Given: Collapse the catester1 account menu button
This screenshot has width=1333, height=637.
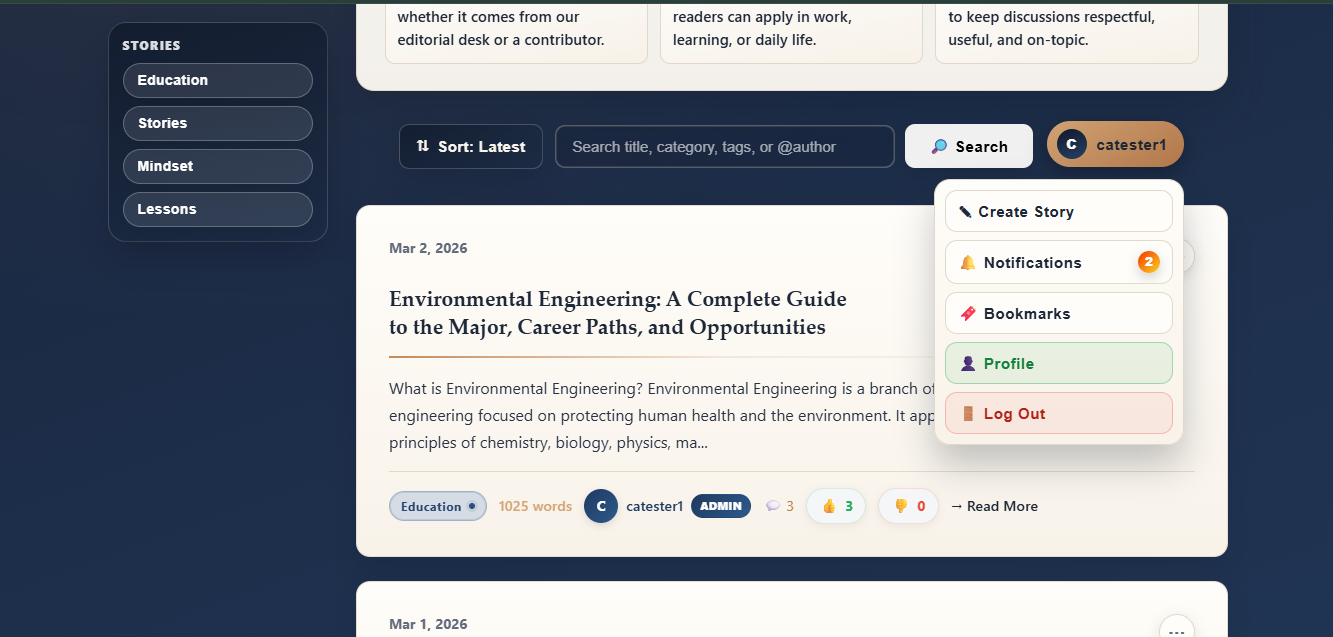Looking at the screenshot, I should click(x=1115, y=145).
